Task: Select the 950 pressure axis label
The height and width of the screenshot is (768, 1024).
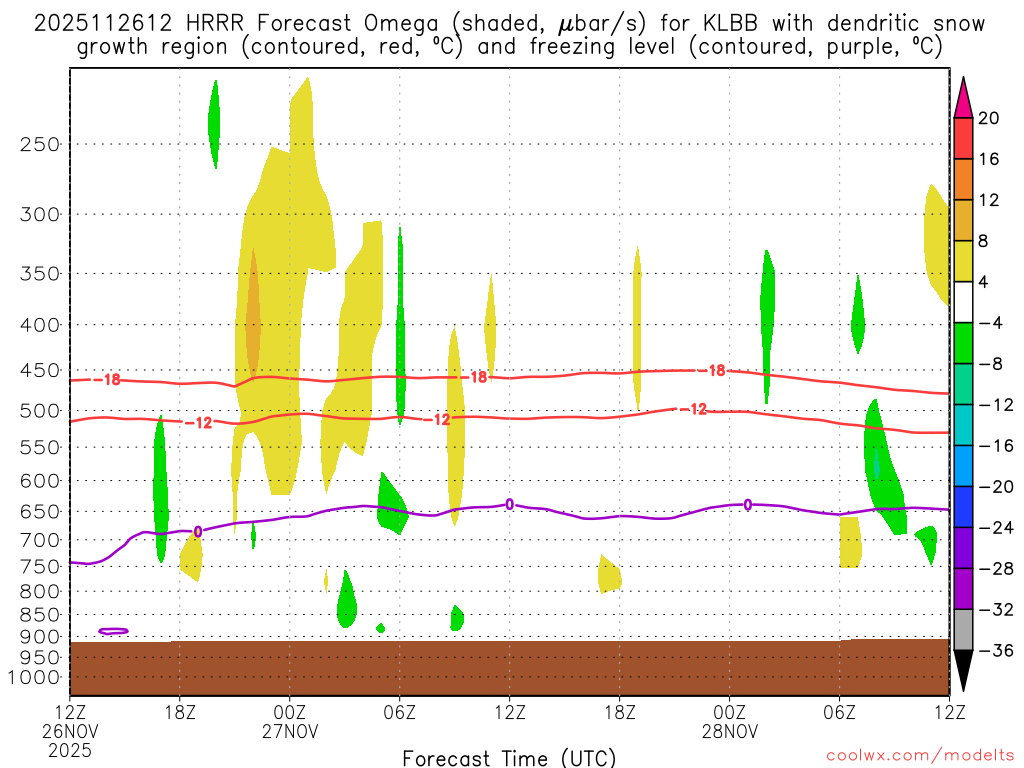Action: 40,658
